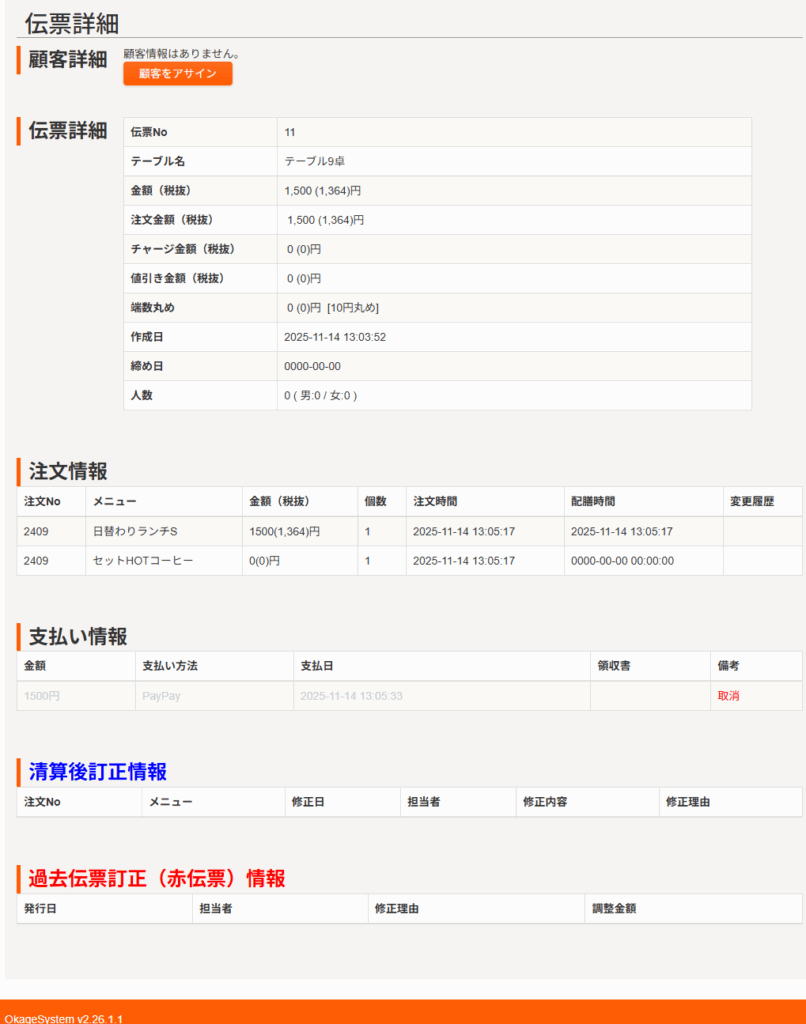This screenshot has width=806, height=1024.
Task: Click the 作成日 timestamp value
Action: click(335, 337)
